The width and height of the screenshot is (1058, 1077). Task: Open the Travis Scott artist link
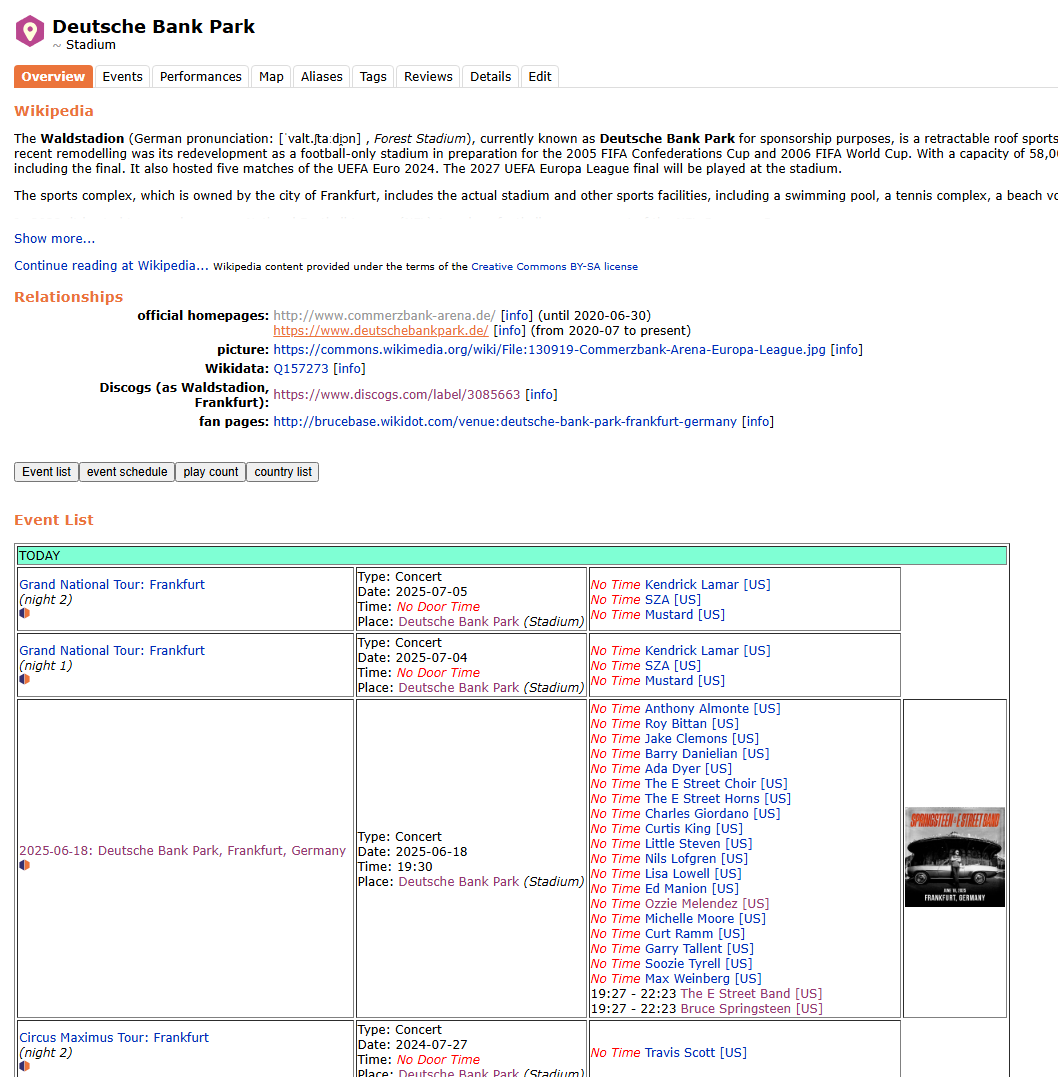pos(680,1053)
